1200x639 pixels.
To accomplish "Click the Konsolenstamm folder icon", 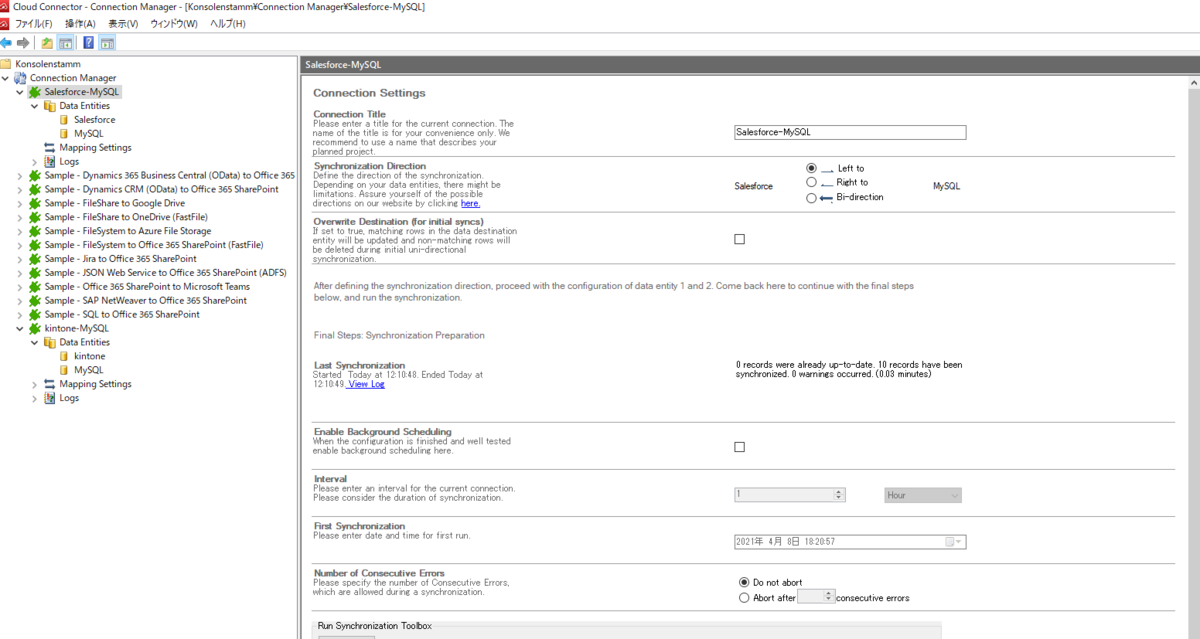I will tap(6, 64).
